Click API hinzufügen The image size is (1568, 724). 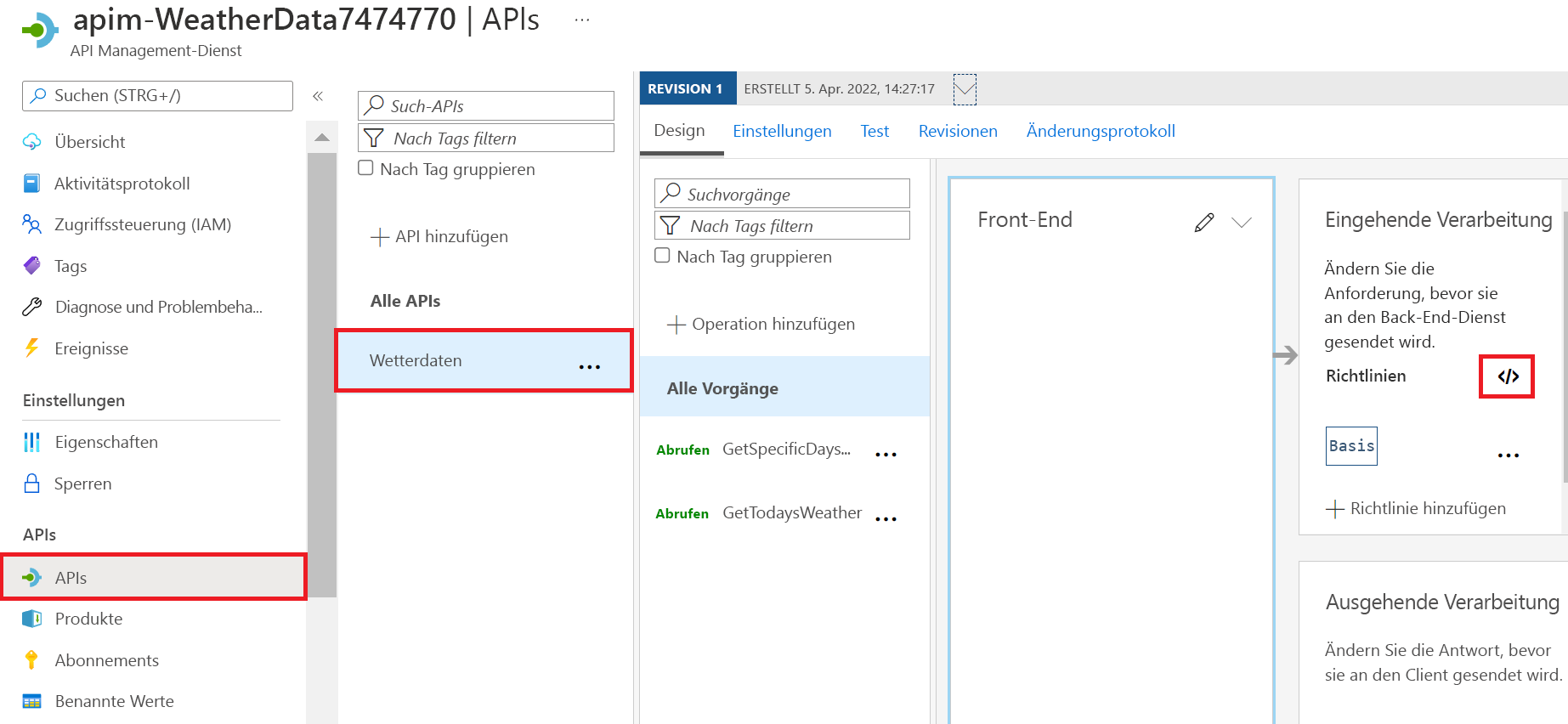(439, 237)
